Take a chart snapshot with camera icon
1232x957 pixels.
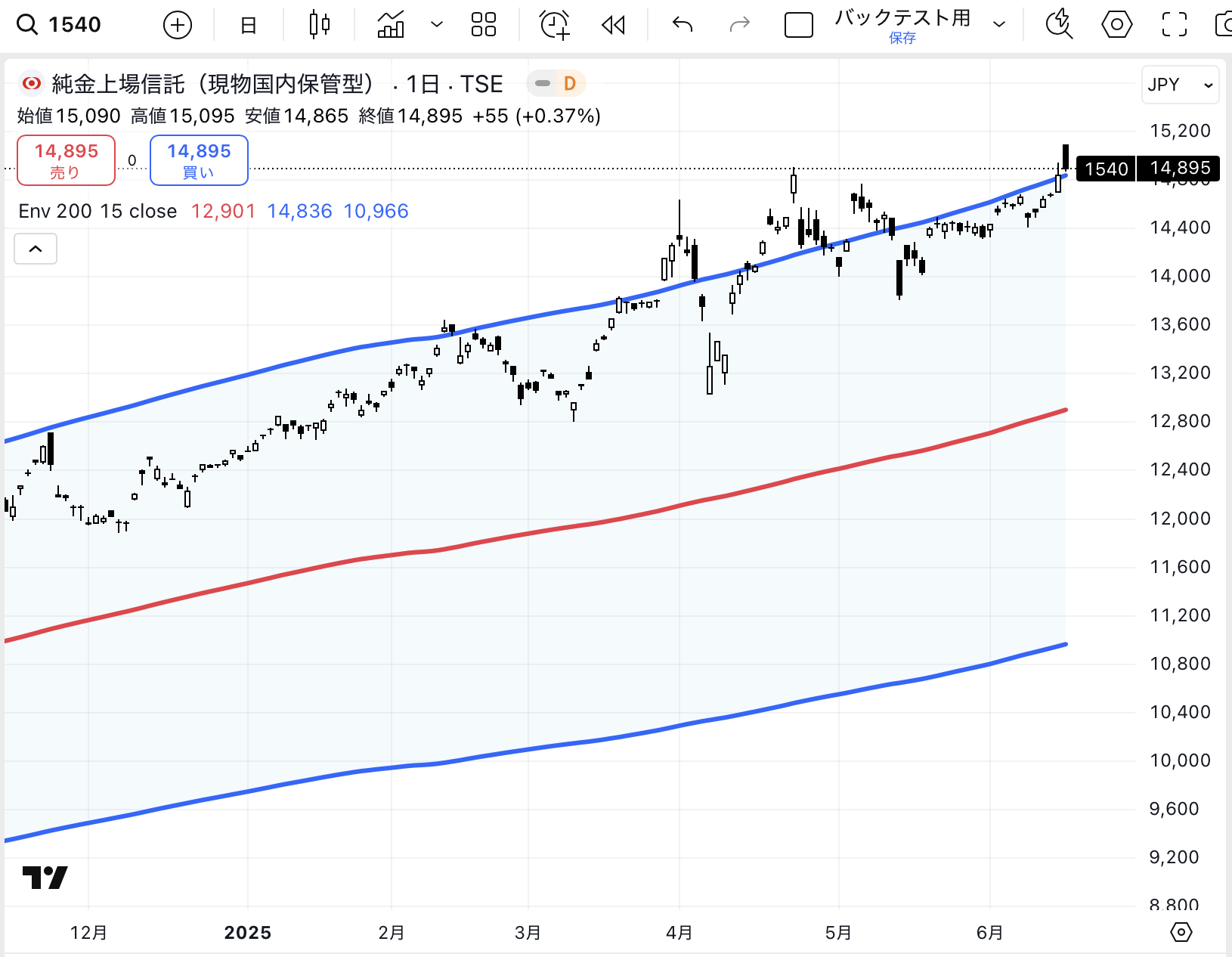pyautogui.click(x=1223, y=25)
